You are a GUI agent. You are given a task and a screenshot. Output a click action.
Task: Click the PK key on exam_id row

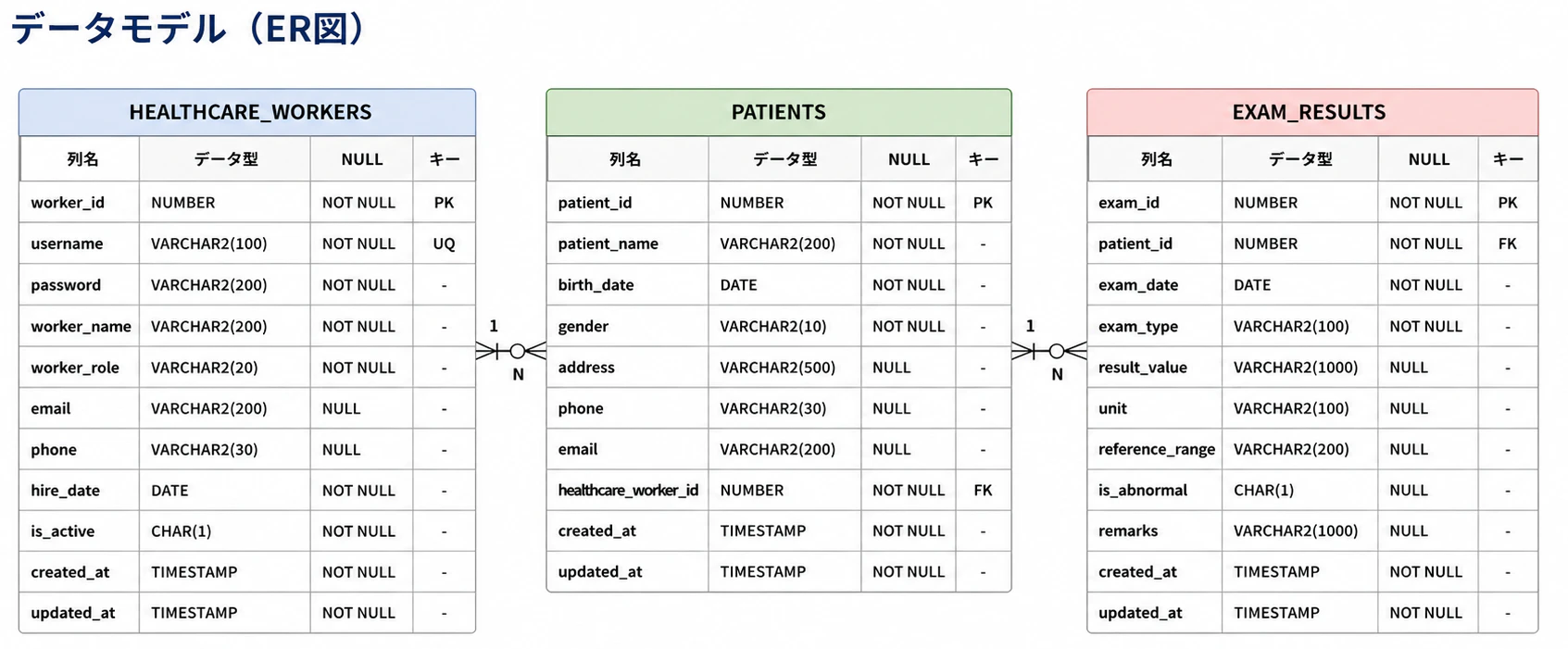(1508, 203)
